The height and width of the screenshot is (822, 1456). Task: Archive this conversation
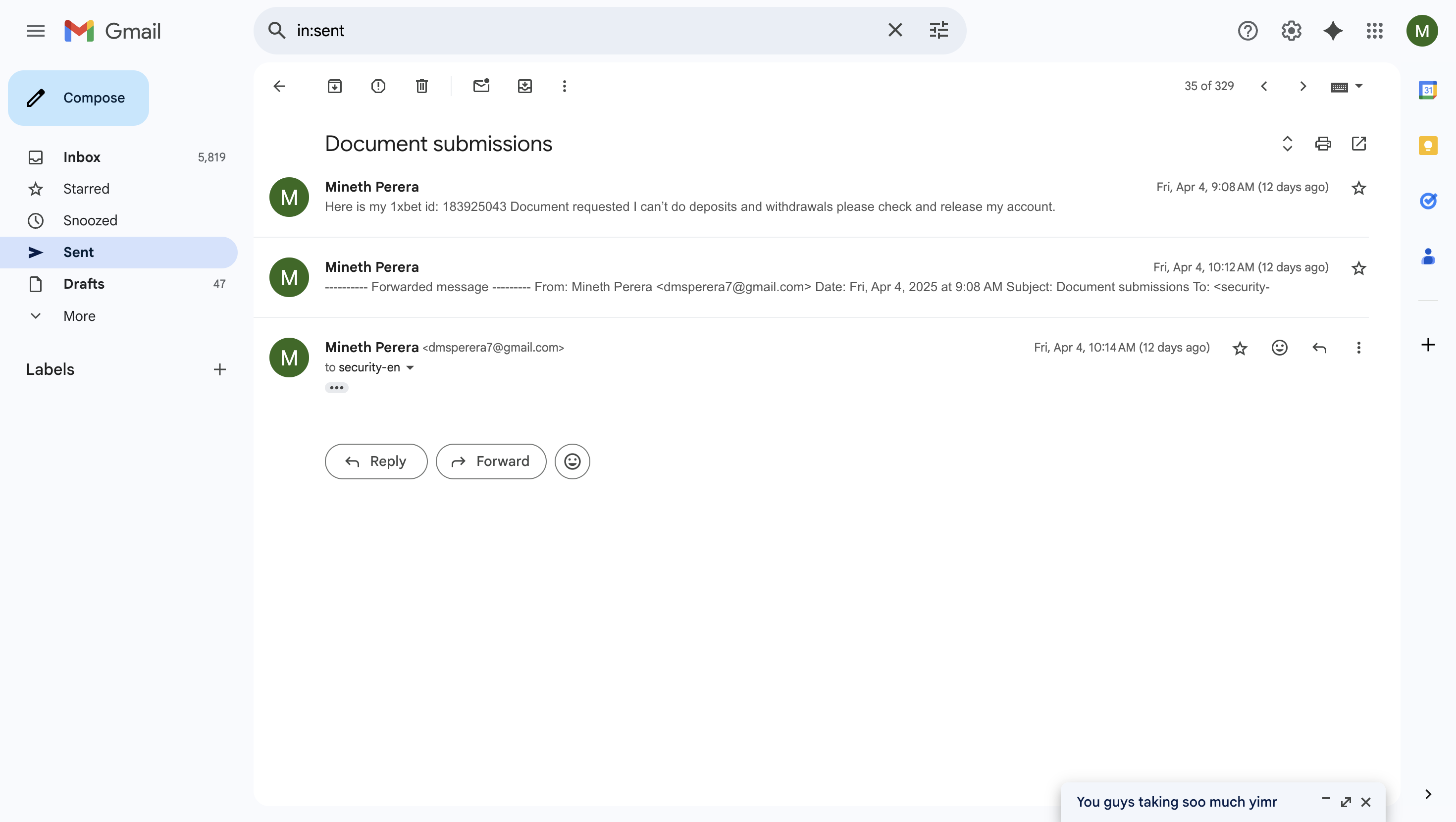(x=335, y=86)
